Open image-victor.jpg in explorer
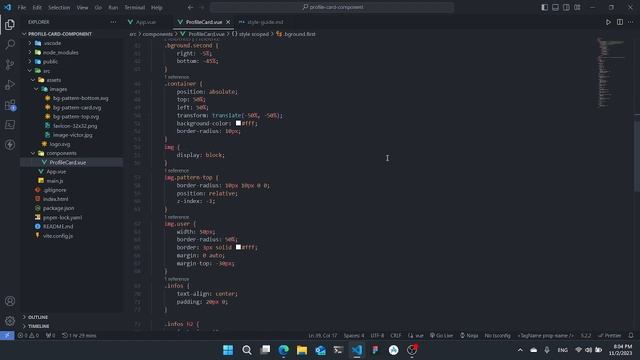640x360 pixels. 73,135
